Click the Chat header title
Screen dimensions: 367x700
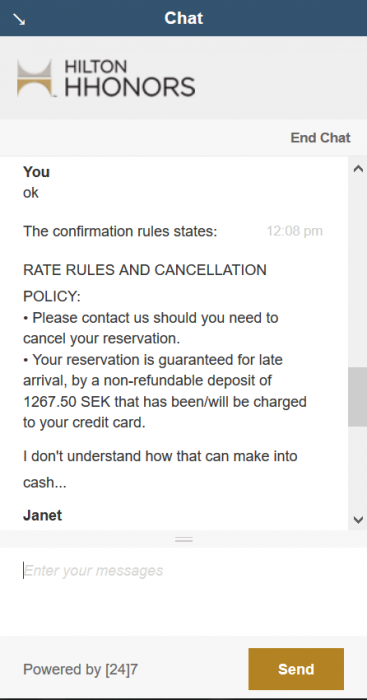184,18
